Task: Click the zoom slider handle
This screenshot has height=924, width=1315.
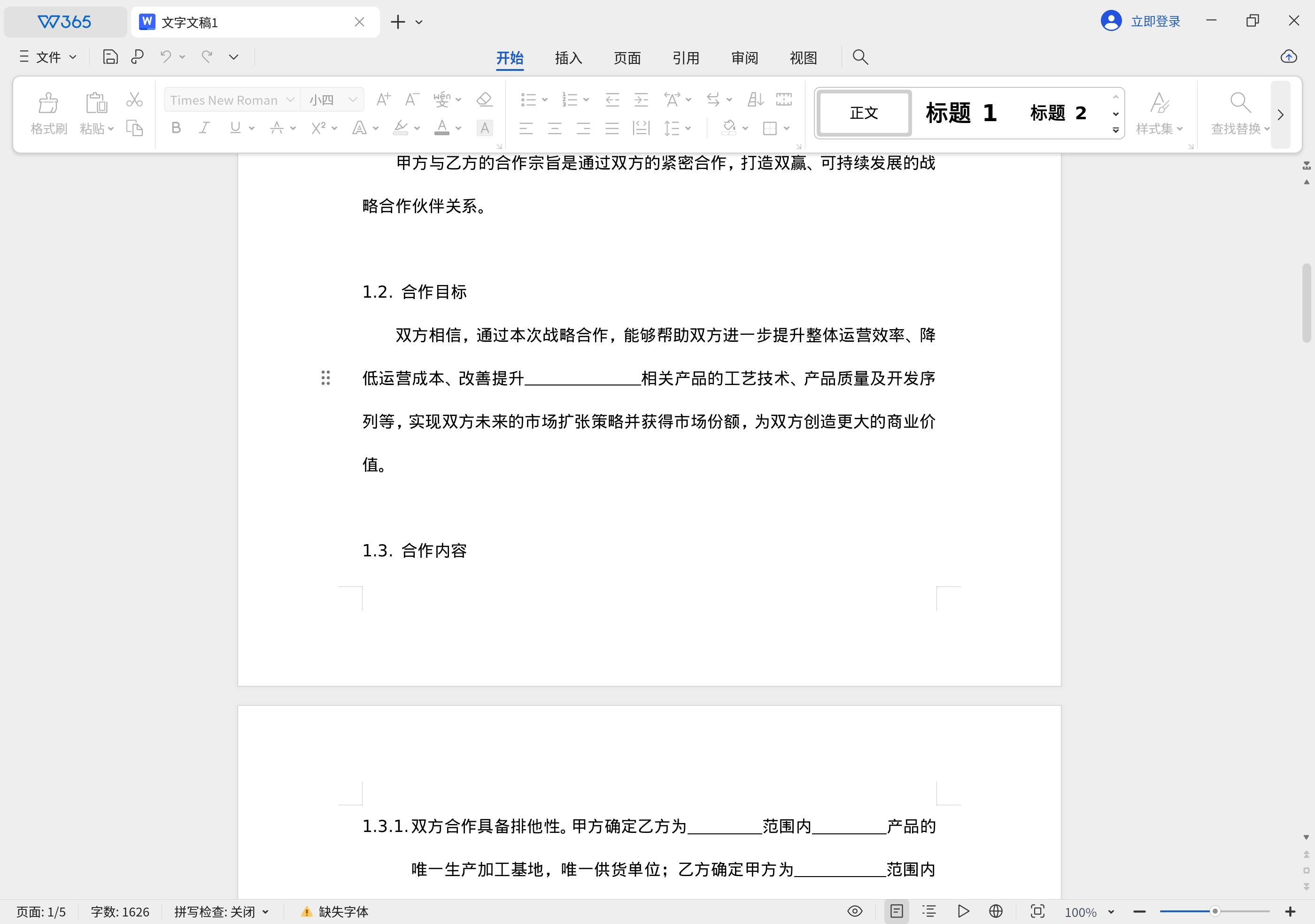Action: 1214,911
